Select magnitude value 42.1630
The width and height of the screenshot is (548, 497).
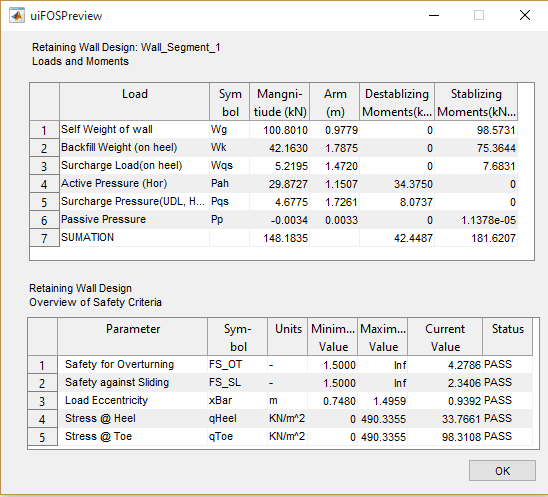(x=280, y=148)
